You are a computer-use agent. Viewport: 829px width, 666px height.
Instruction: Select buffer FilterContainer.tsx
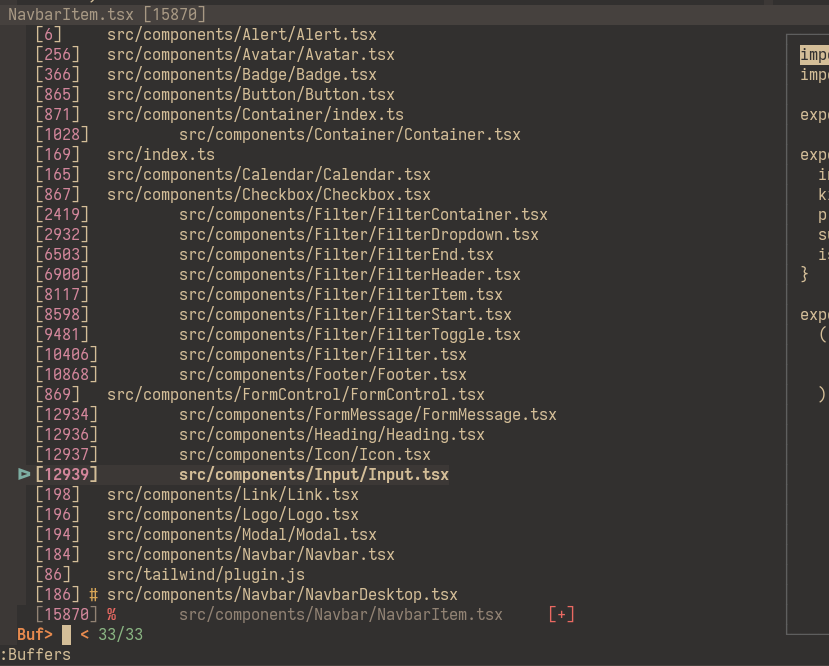[x=363, y=215]
